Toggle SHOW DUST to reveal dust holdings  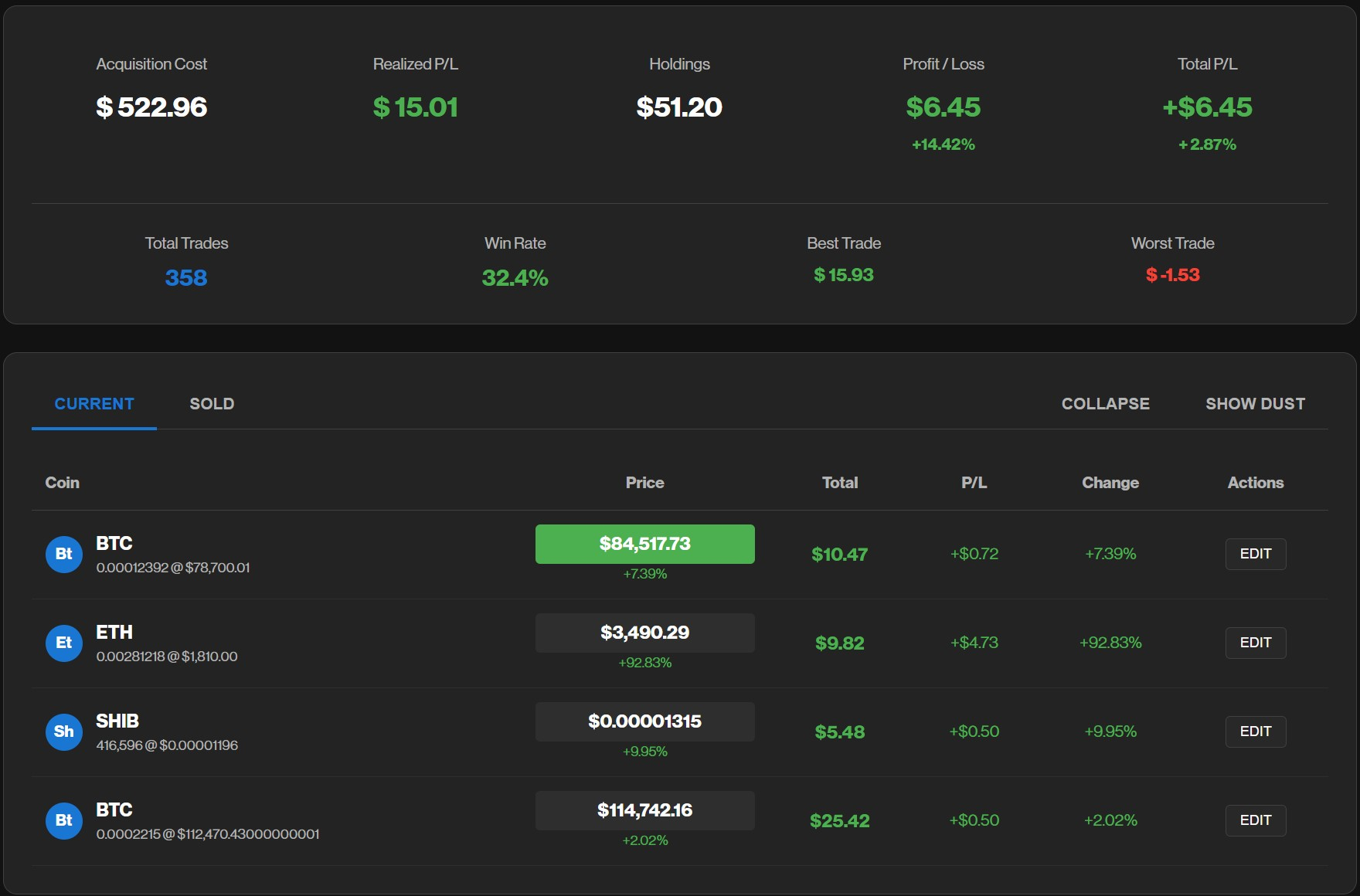pos(1254,403)
